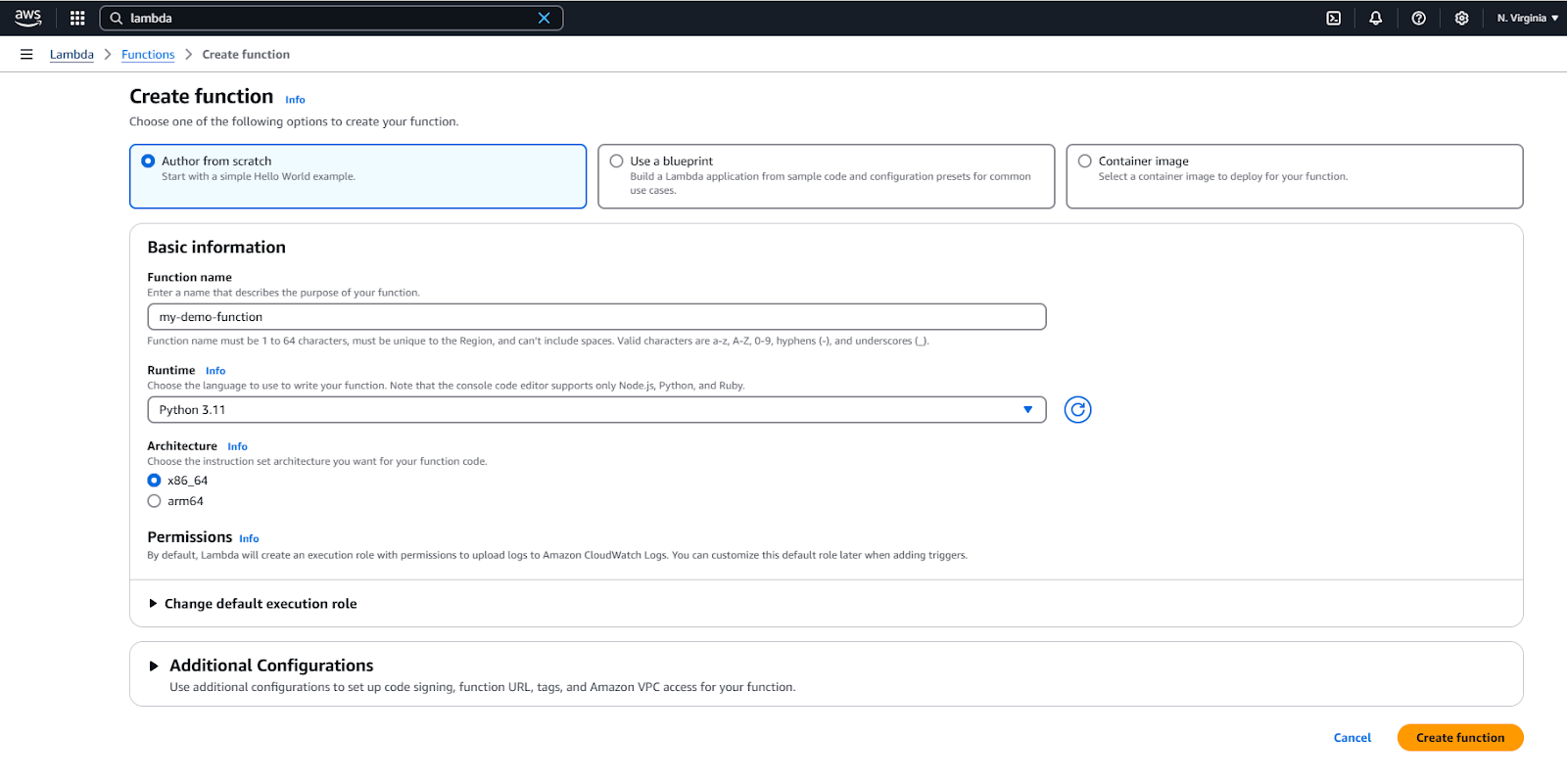Select Author from scratch option
This screenshot has height=784, width=1567.
pyautogui.click(x=357, y=176)
